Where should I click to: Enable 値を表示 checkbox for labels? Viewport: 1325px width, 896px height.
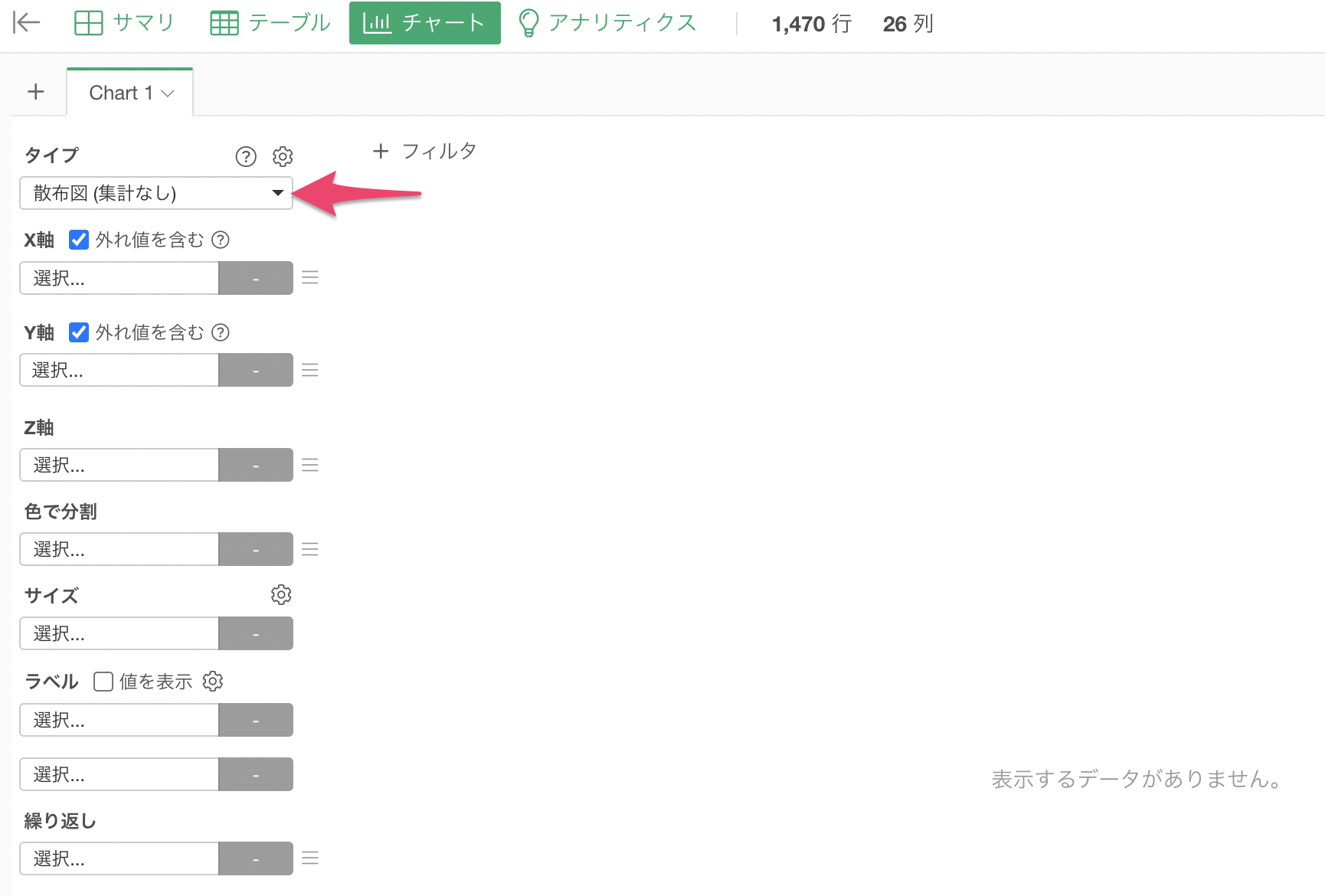click(x=103, y=682)
